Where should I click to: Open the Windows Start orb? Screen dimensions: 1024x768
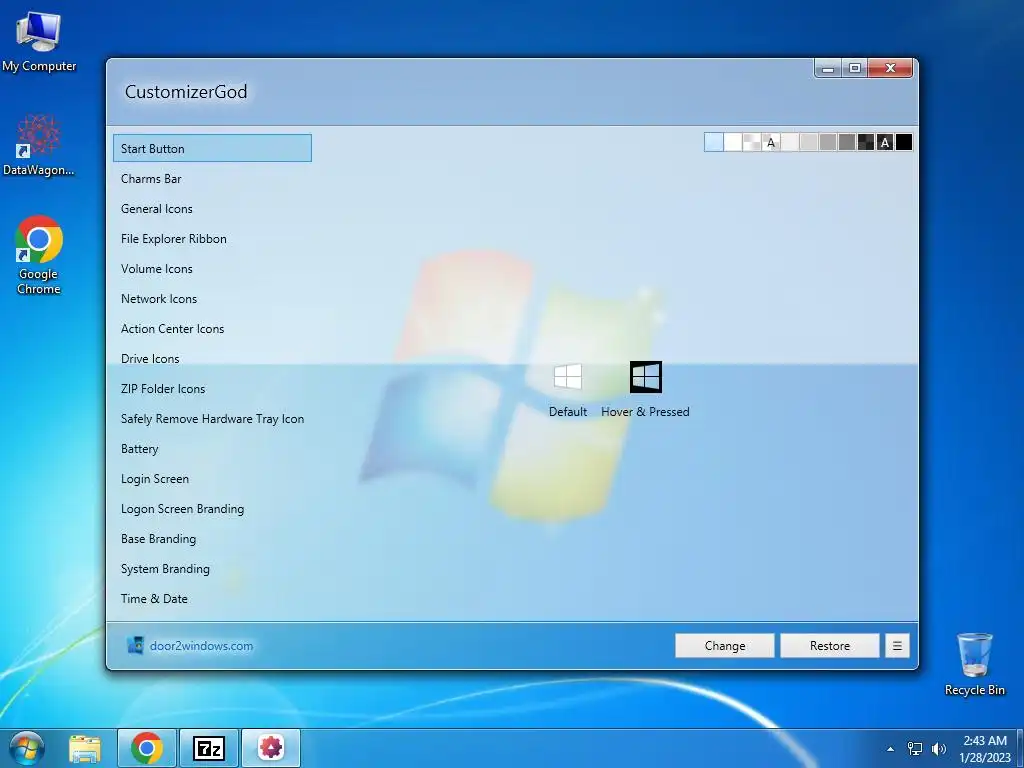coord(27,748)
